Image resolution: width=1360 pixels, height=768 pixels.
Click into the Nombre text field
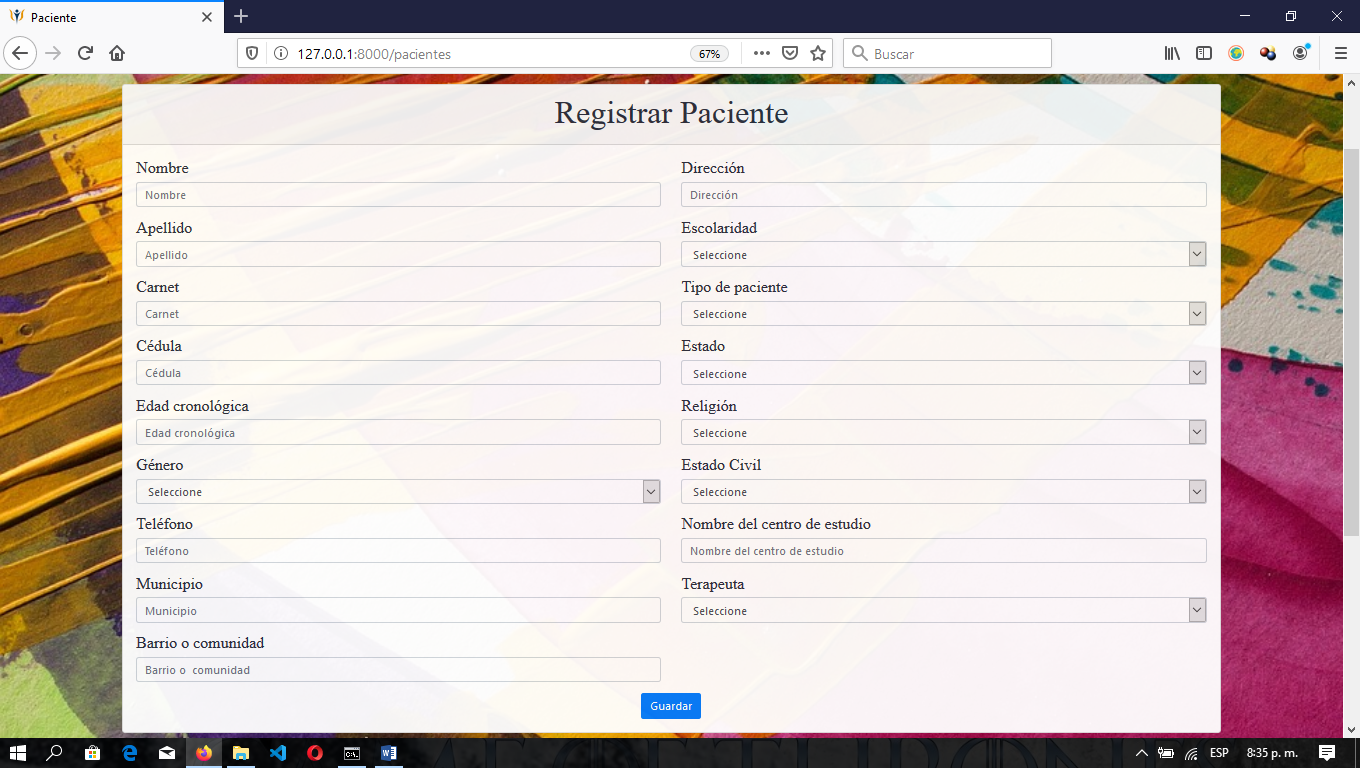point(398,195)
